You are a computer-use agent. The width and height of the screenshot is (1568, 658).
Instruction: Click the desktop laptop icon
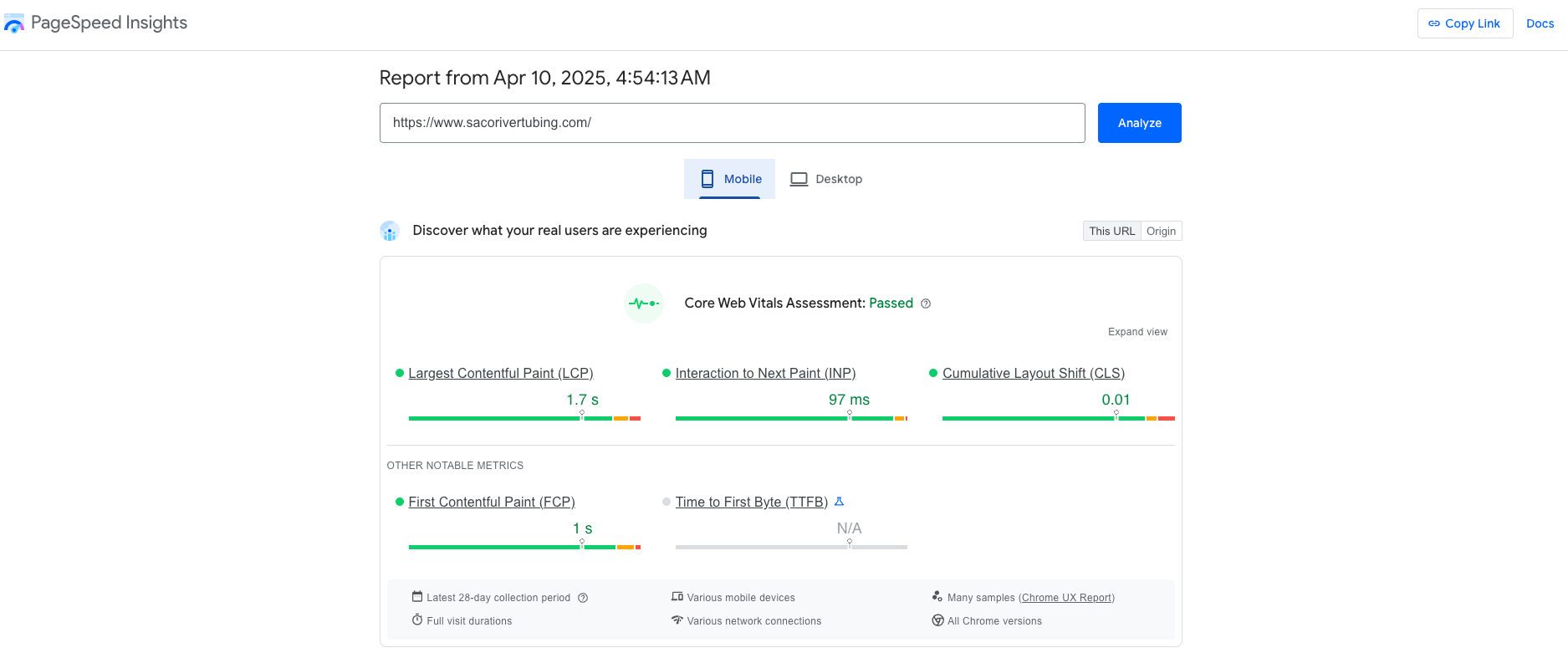click(x=799, y=179)
